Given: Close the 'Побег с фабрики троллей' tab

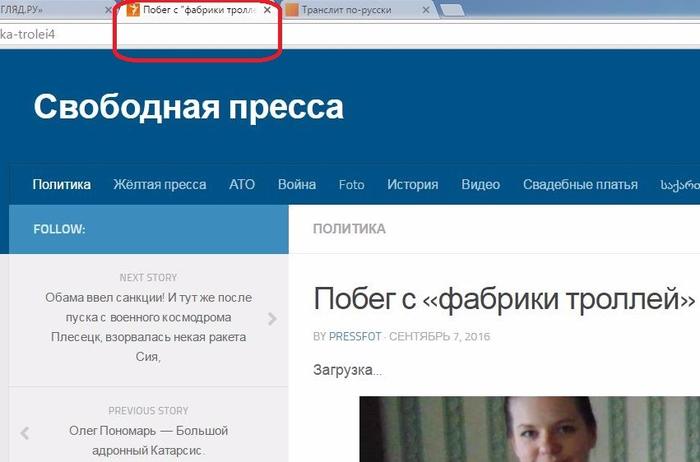Looking at the screenshot, I should (x=266, y=10).
